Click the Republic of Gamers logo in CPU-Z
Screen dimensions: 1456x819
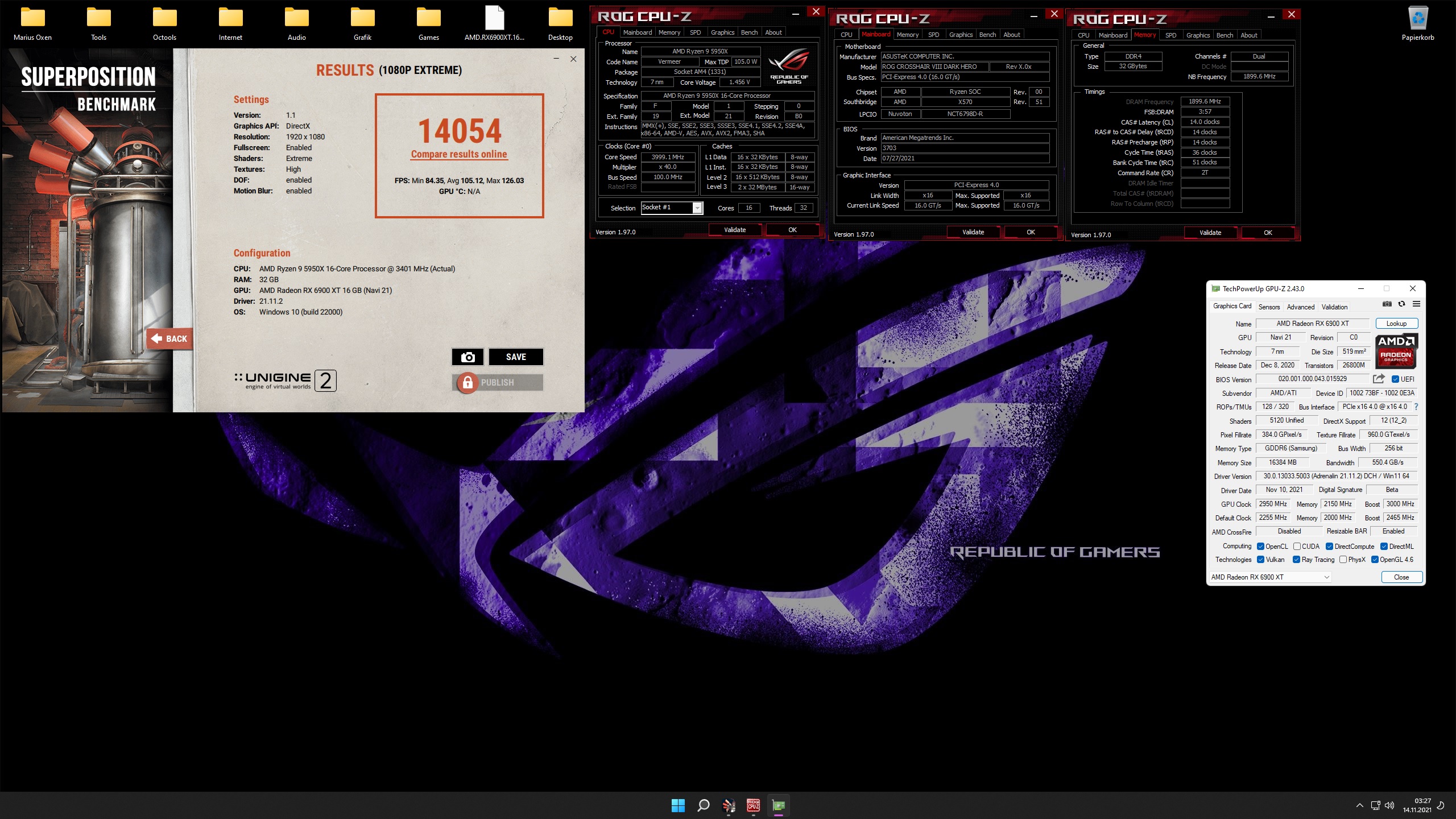pos(789,67)
